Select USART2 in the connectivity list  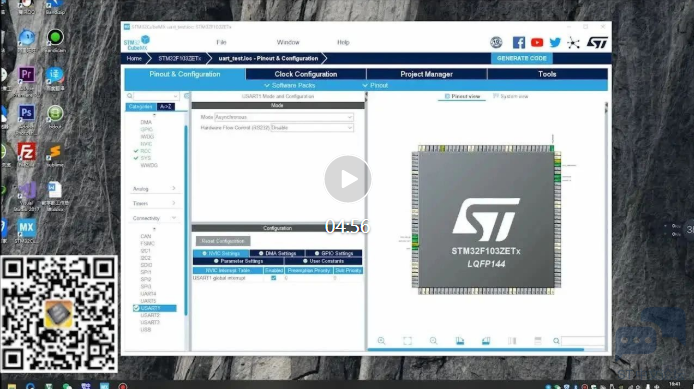[x=150, y=315]
